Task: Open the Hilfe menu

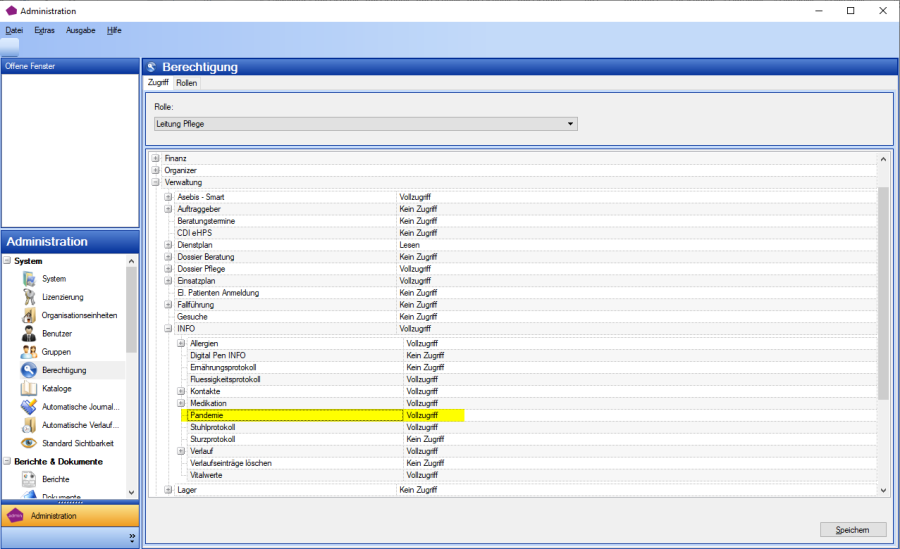Action: pyautogui.click(x=114, y=30)
